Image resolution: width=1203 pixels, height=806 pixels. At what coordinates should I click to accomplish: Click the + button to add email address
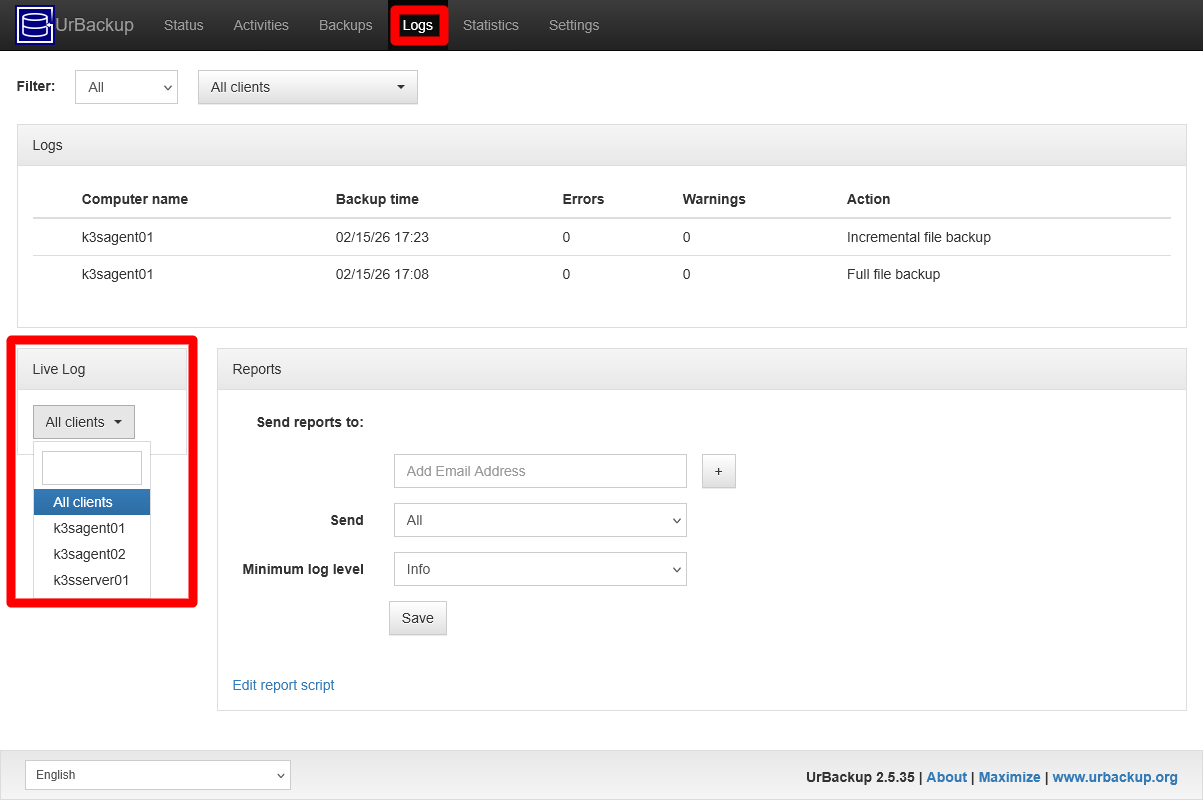(718, 471)
